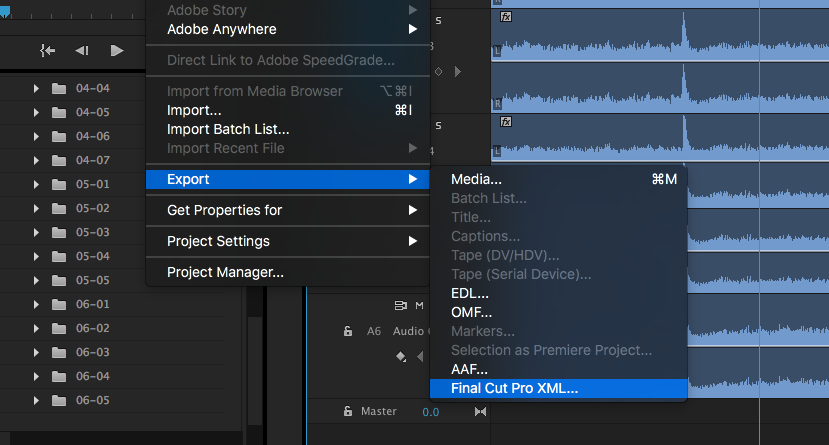
Task: Expand the 05-03 folder disclosure triangle
Action: pos(36,233)
